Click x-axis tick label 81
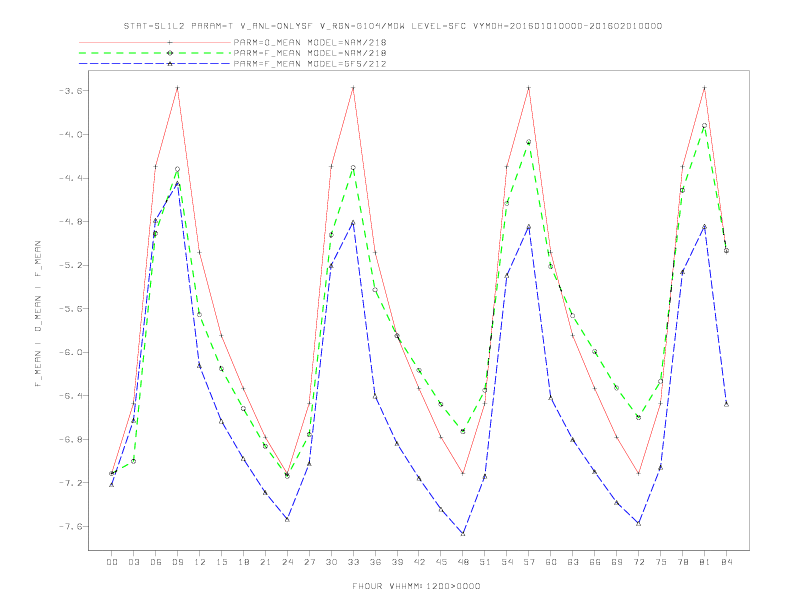This screenshot has width=792, height=612. coord(705,562)
